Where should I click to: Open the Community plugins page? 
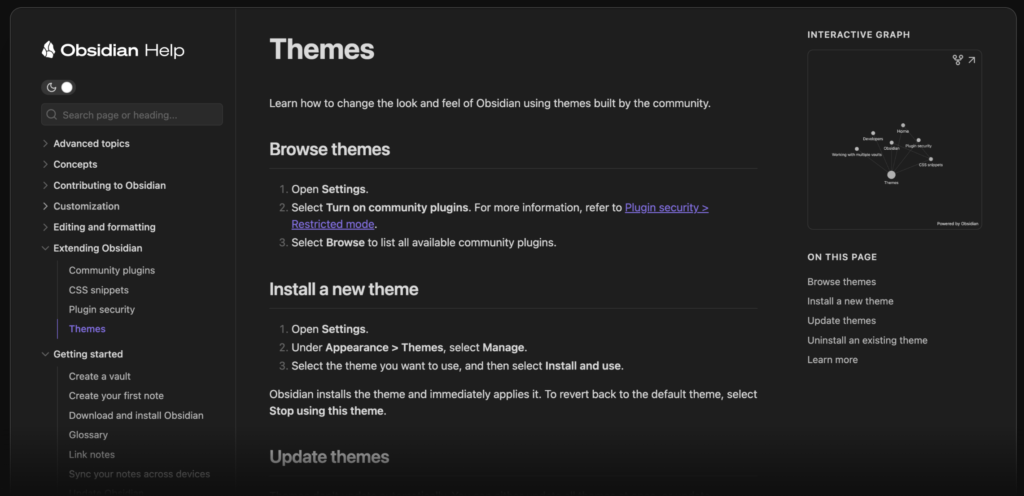(x=112, y=270)
